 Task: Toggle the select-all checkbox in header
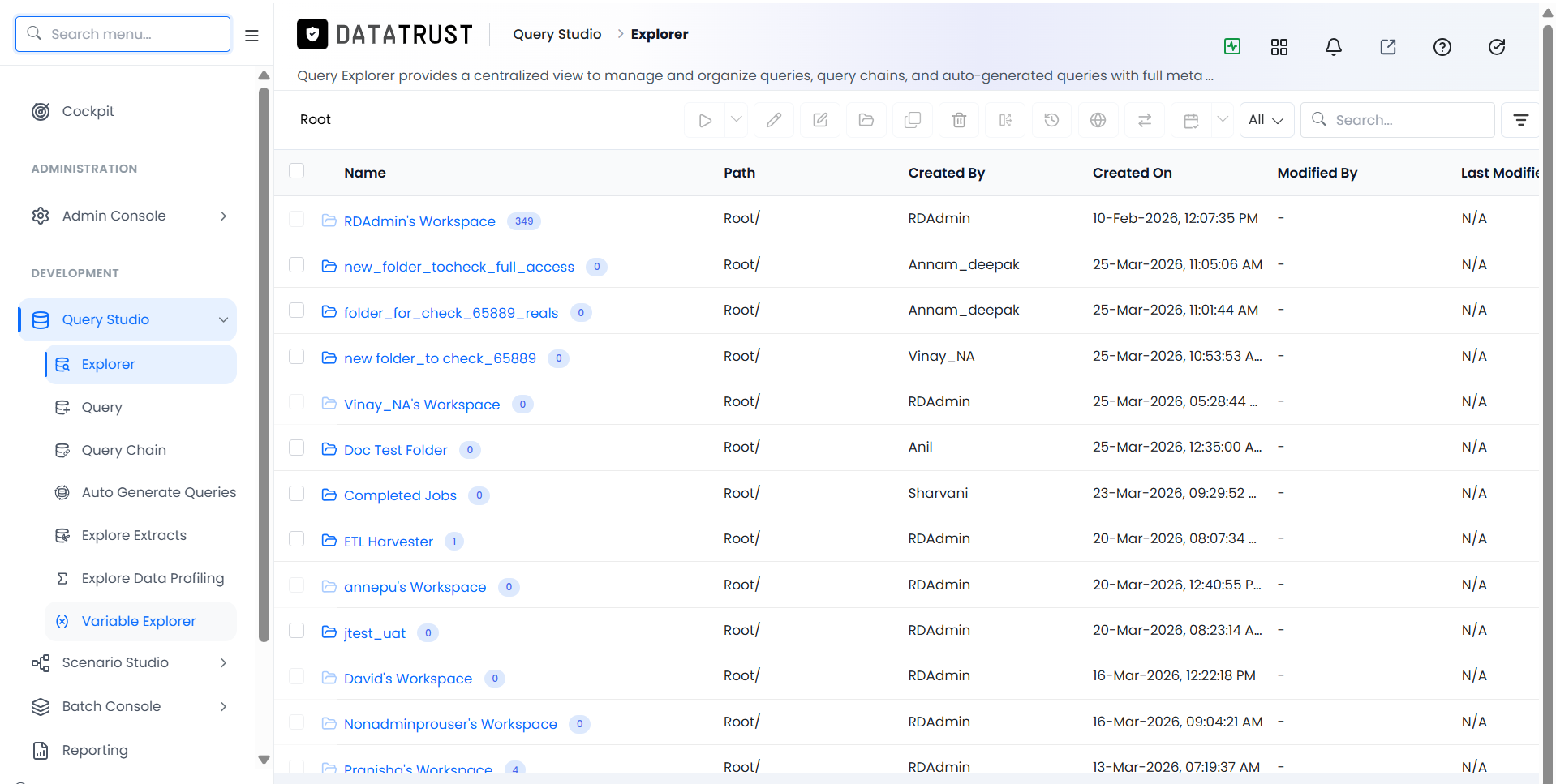pyautogui.click(x=297, y=170)
